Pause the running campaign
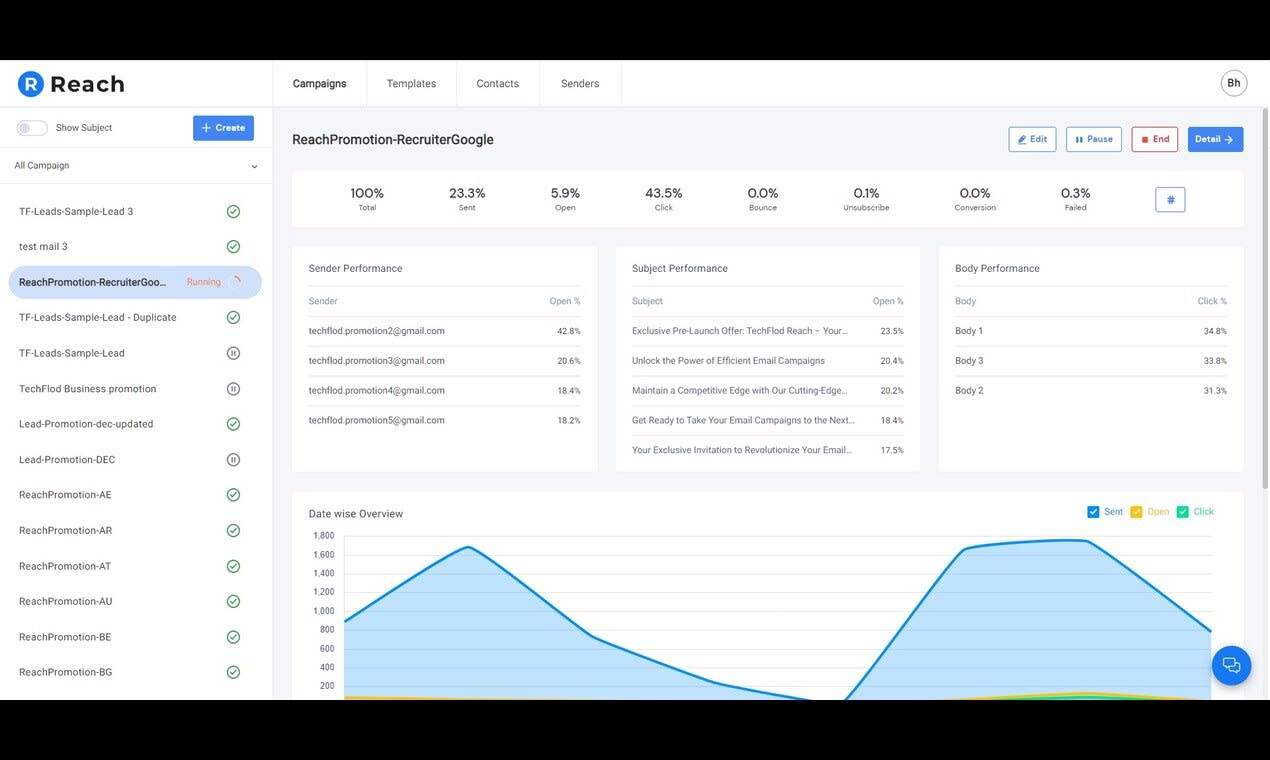 click(1094, 139)
